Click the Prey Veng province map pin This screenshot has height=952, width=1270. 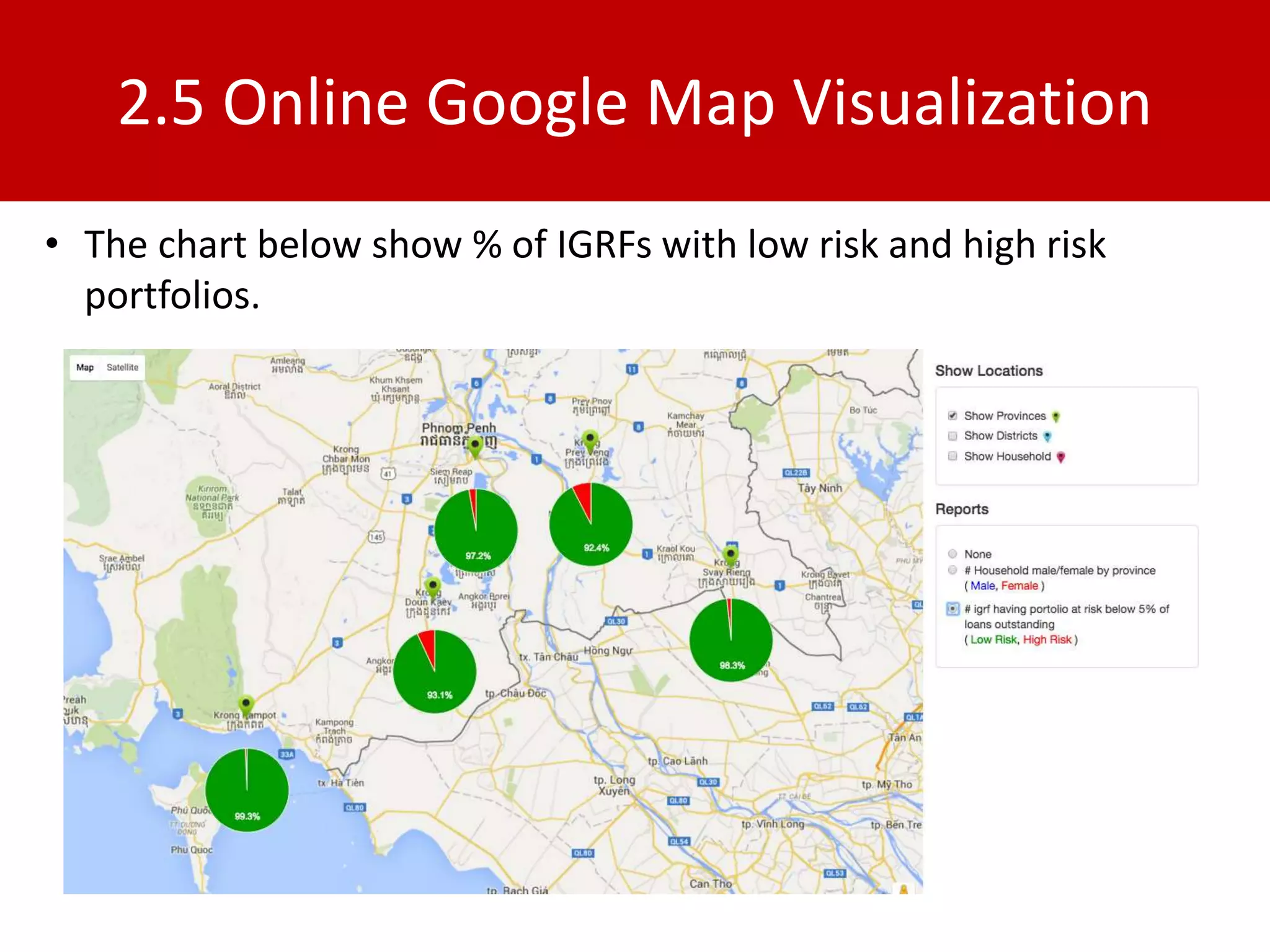(x=590, y=441)
